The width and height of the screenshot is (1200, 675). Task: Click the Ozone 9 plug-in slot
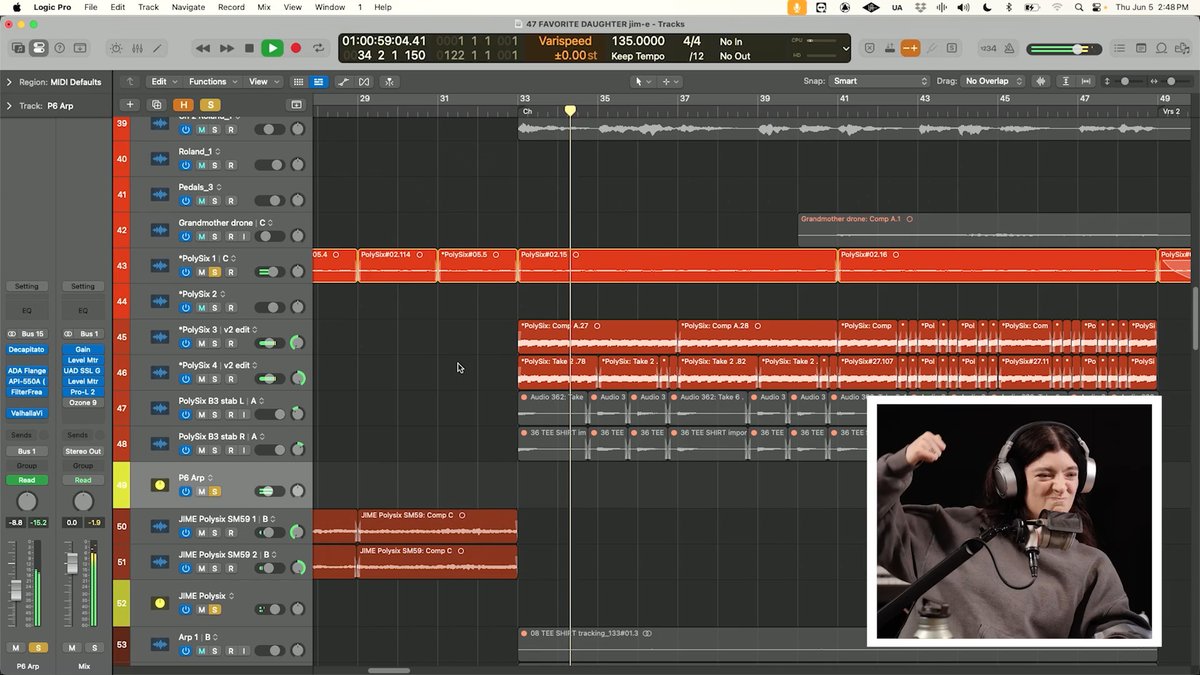click(82, 402)
